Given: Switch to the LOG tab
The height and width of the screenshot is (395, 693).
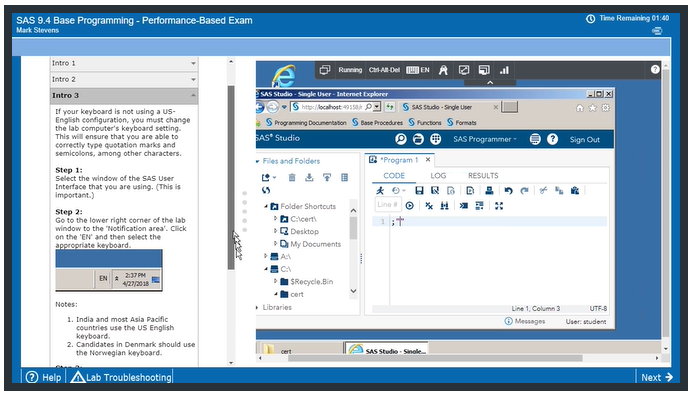Looking at the screenshot, I should point(438,175).
